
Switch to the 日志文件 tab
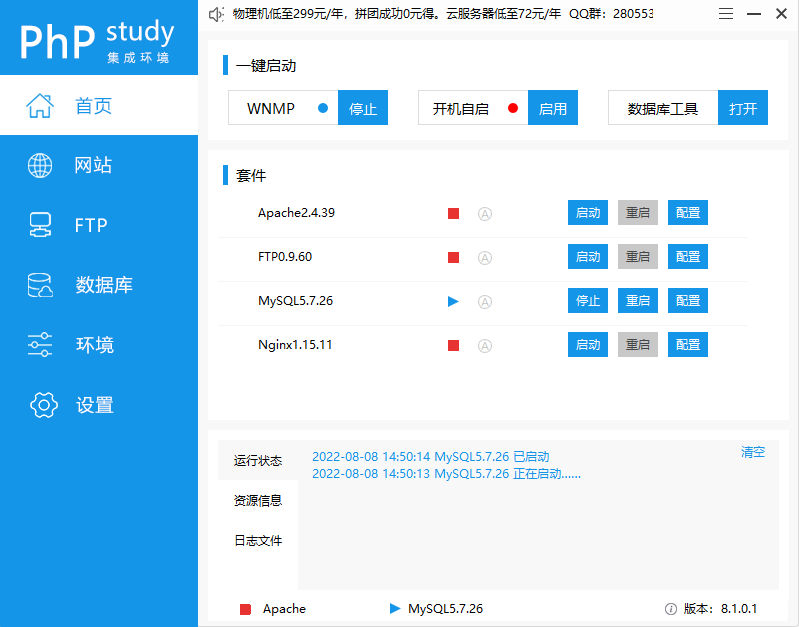click(258, 540)
